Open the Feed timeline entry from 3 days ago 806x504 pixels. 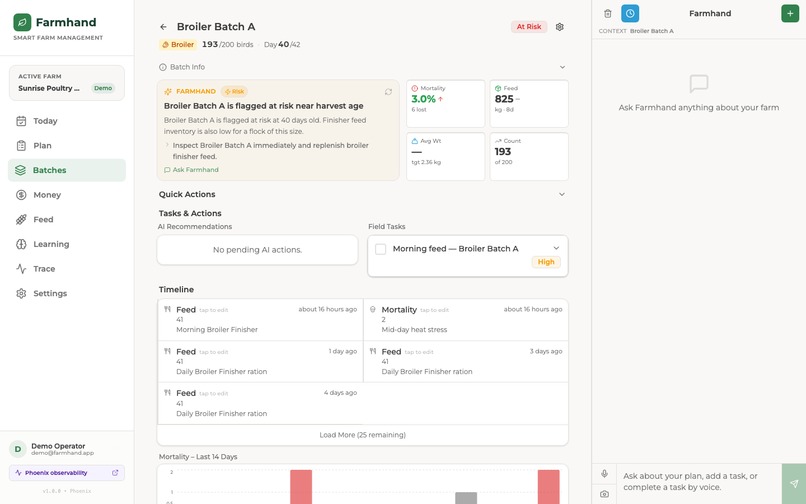tap(466, 362)
